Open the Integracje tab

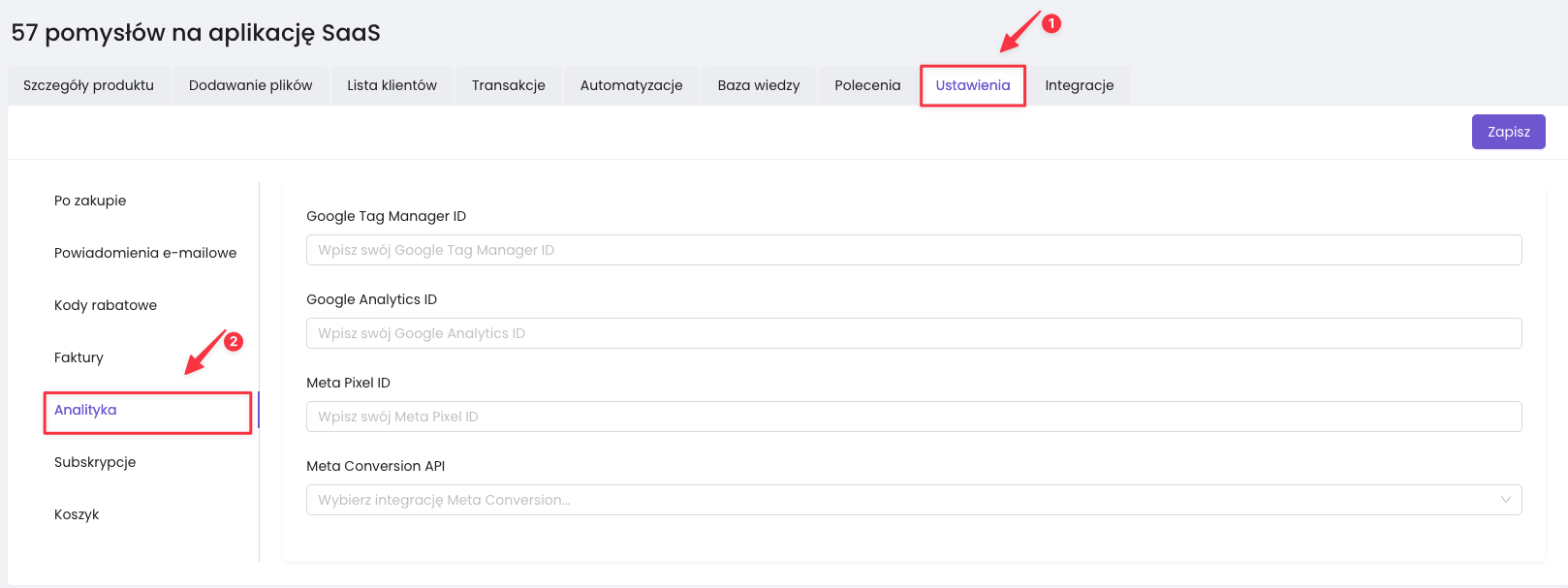click(1079, 85)
